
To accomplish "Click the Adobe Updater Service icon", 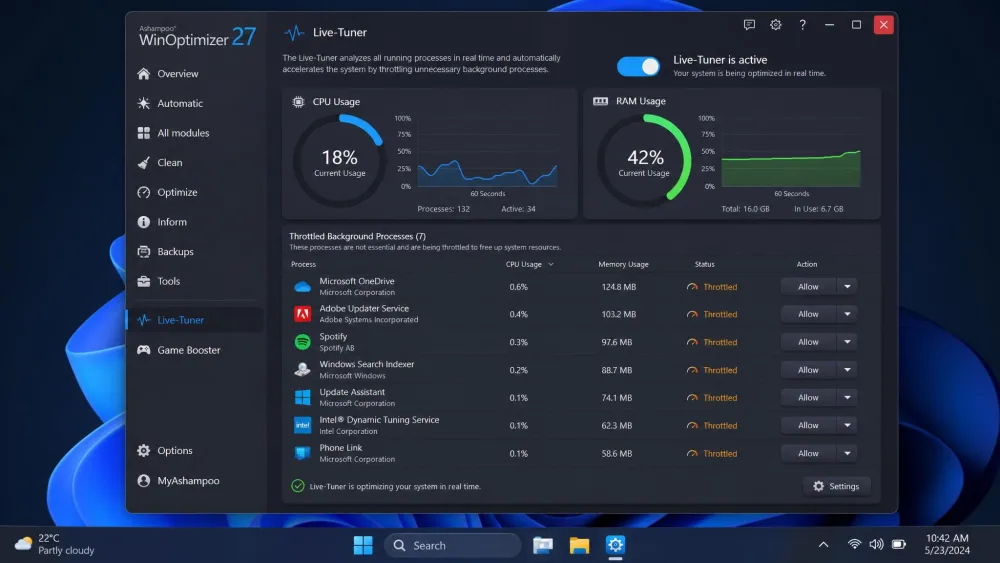I will (302, 314).
